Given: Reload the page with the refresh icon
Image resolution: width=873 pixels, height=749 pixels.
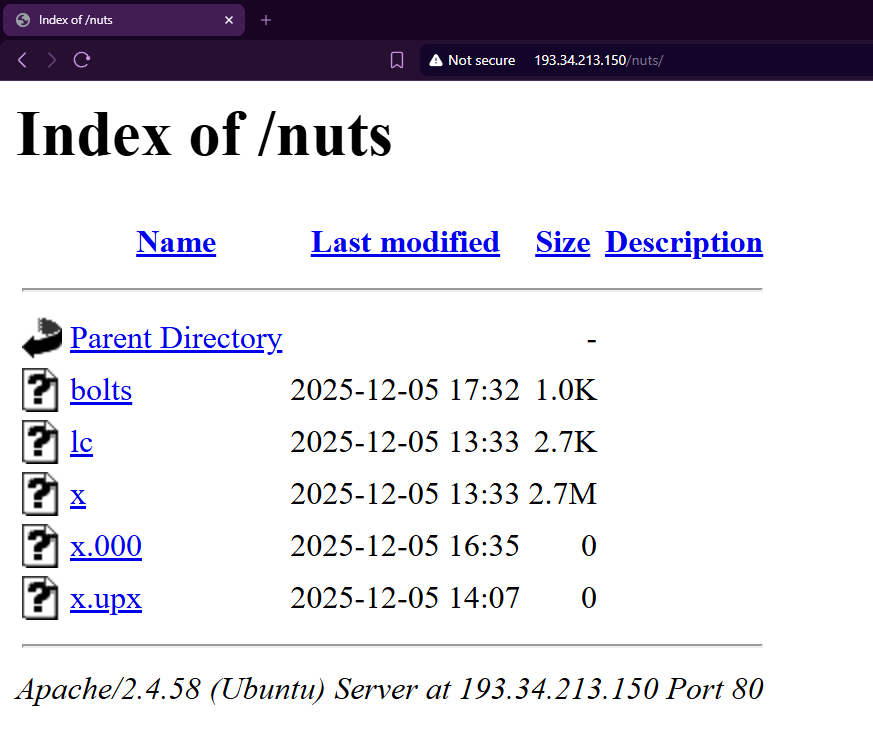Looking at the screenshot, I should (x=82, y=60).
